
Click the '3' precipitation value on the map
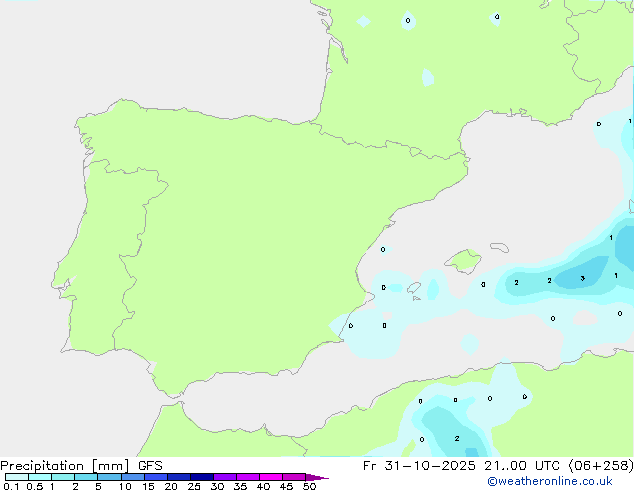583,278
